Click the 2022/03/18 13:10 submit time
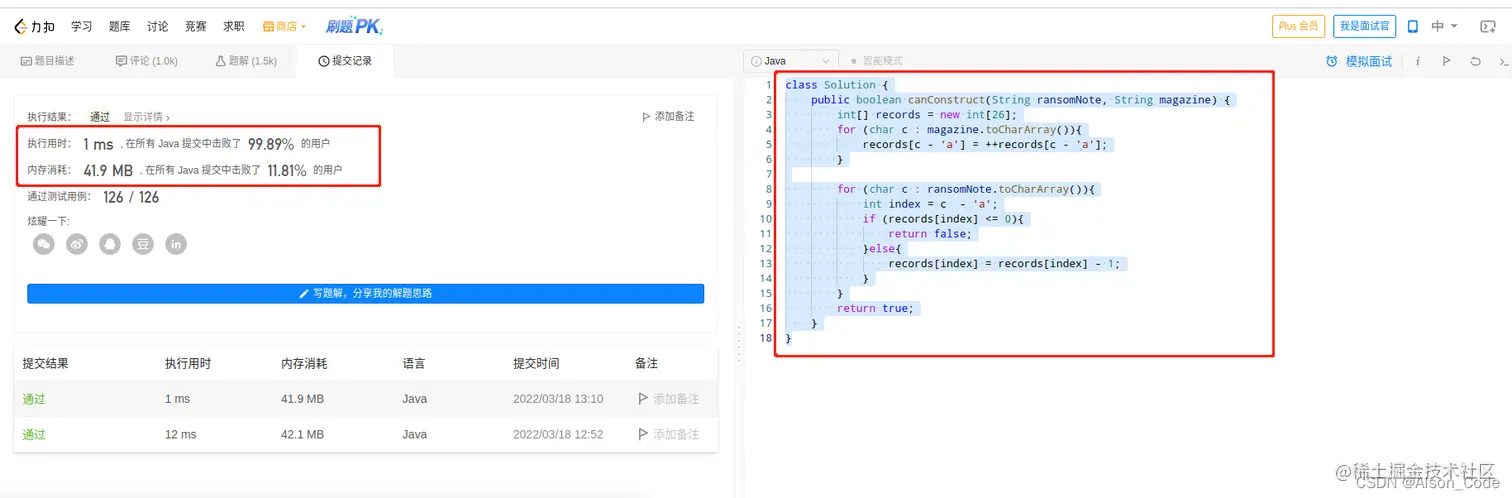1512x498 pixels. click(558, 399)
